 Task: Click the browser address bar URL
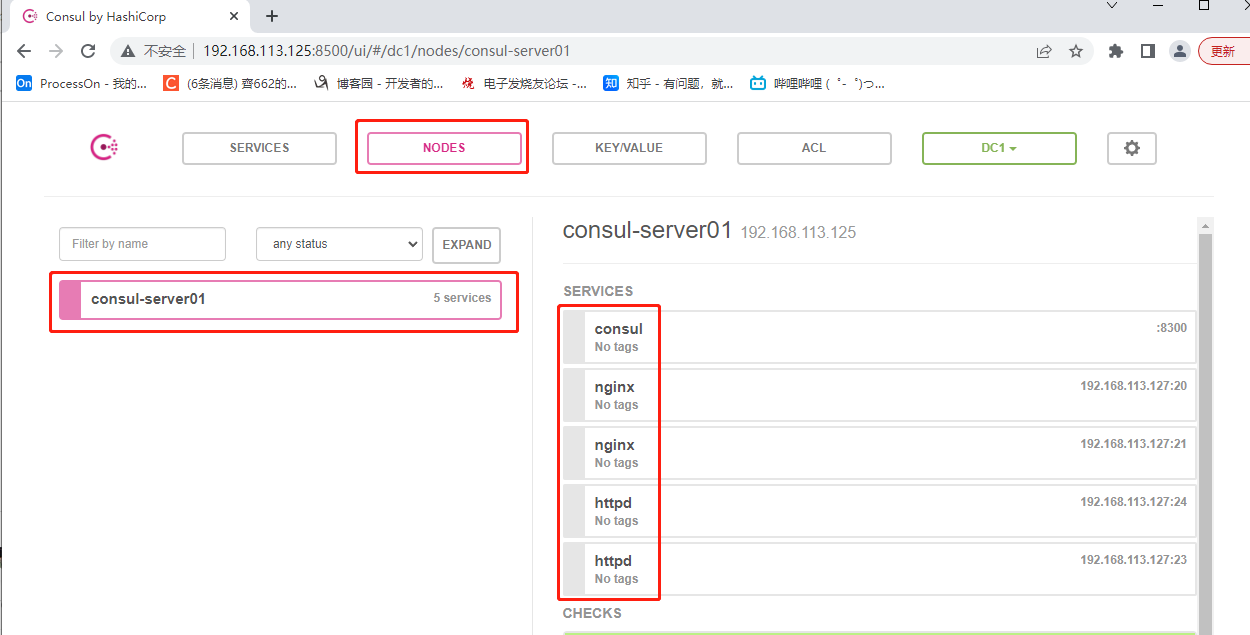tap(387, 51)
